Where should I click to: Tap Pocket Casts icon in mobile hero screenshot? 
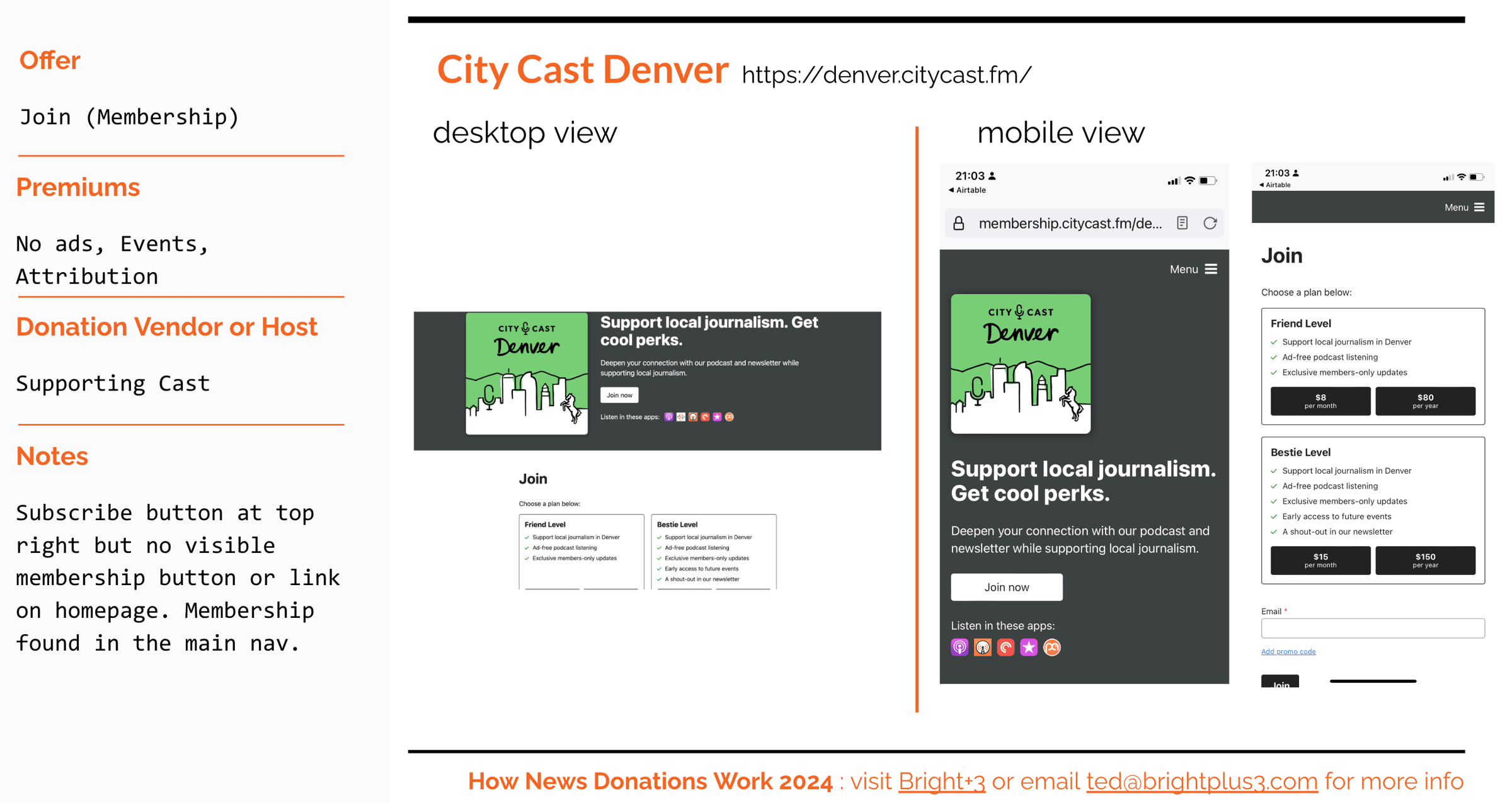coord(1005,647)
